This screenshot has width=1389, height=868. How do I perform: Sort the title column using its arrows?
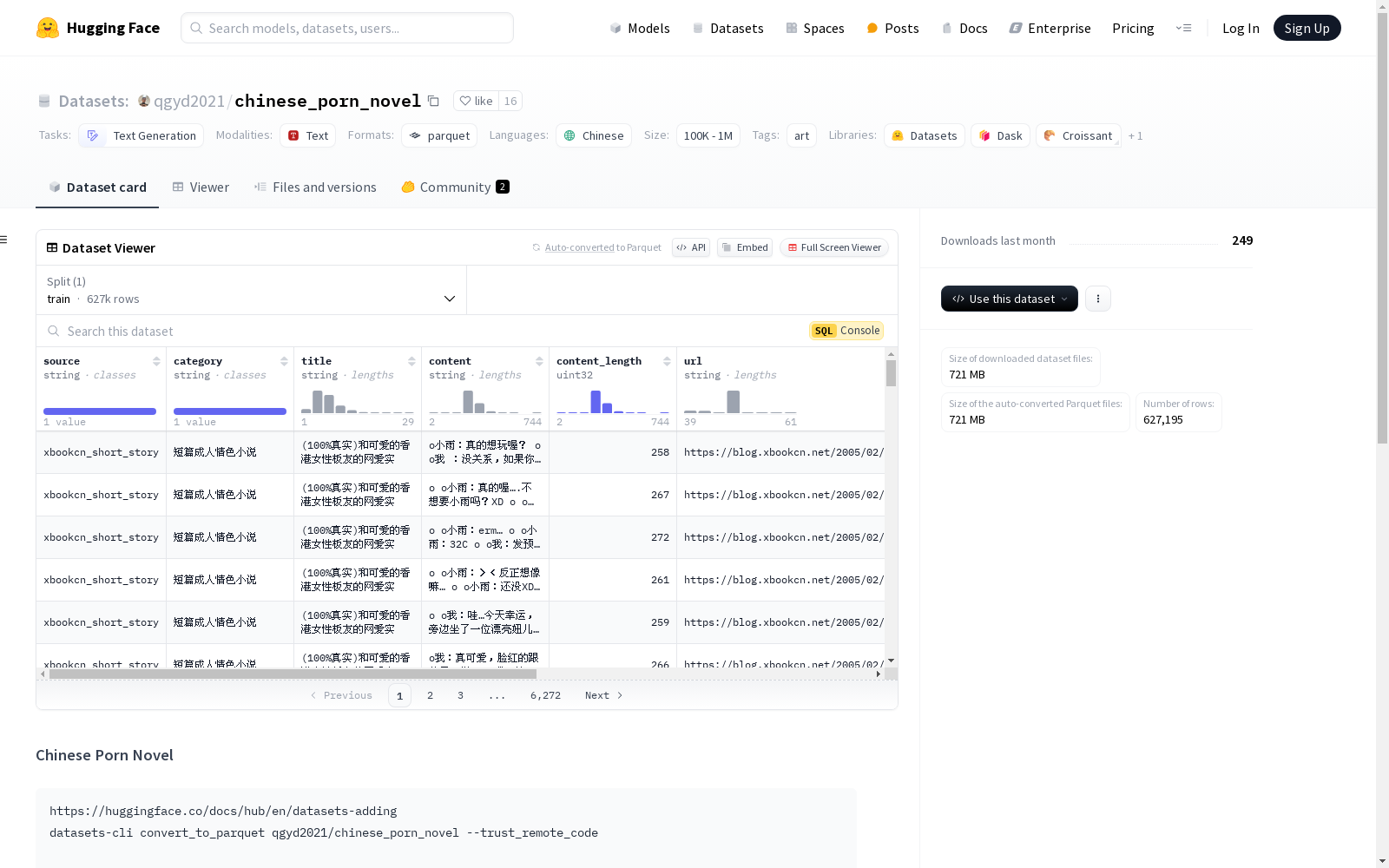click(x=411, y=361)
